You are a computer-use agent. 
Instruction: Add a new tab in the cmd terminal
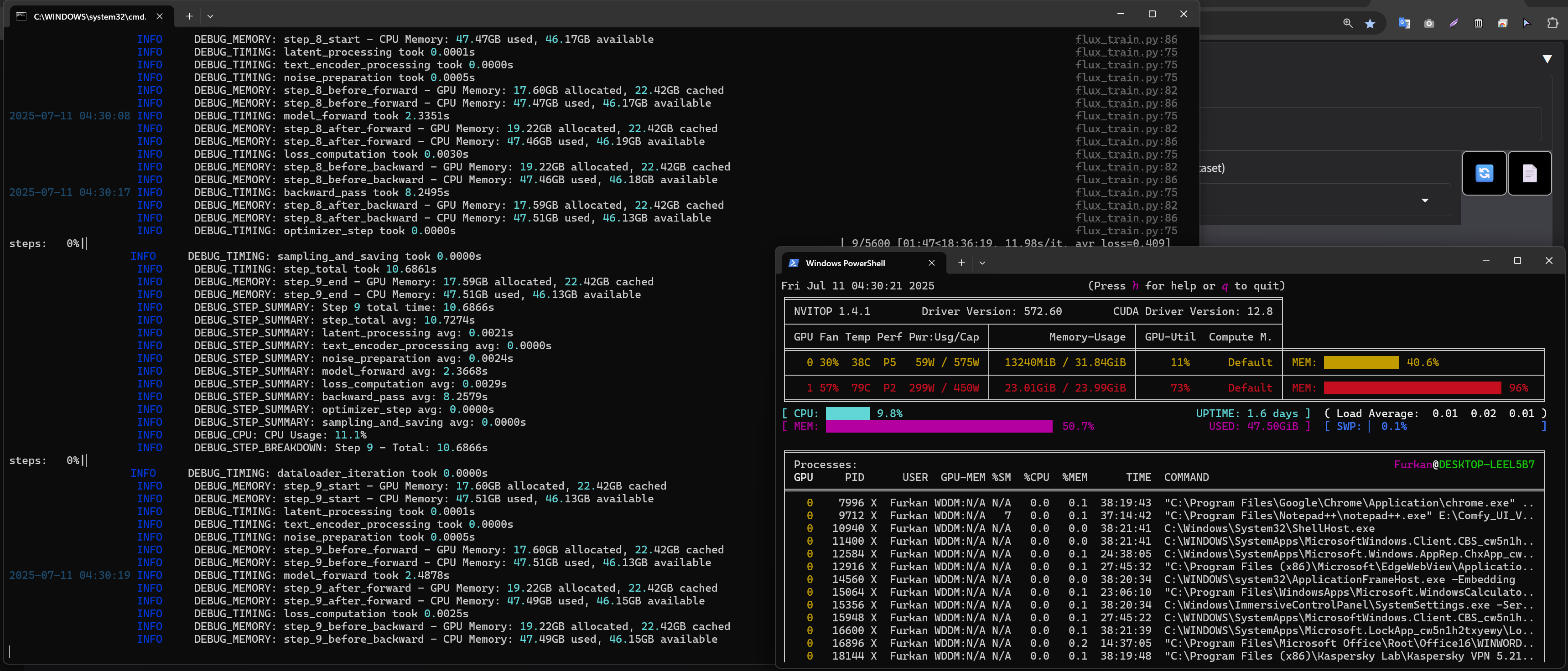[189, 16]
